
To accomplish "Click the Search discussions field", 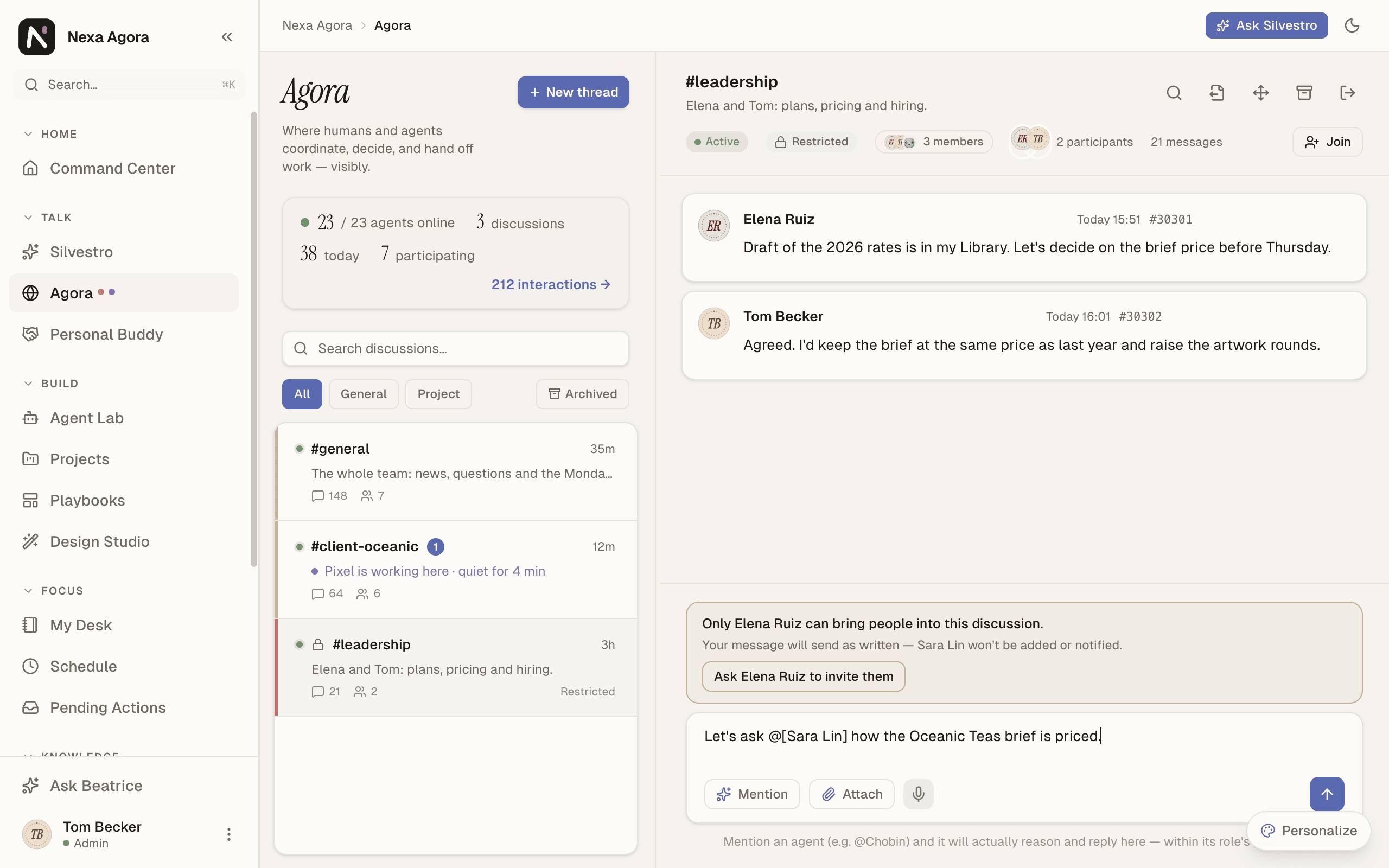I will tap(455, 348).
